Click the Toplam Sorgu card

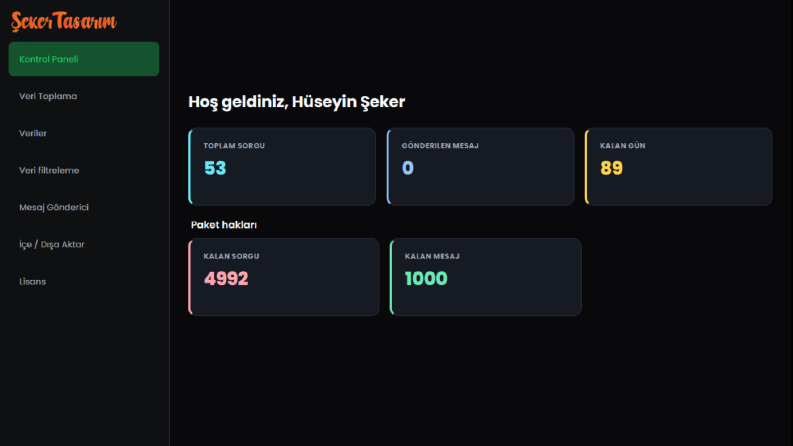click(x=282, y=167)
